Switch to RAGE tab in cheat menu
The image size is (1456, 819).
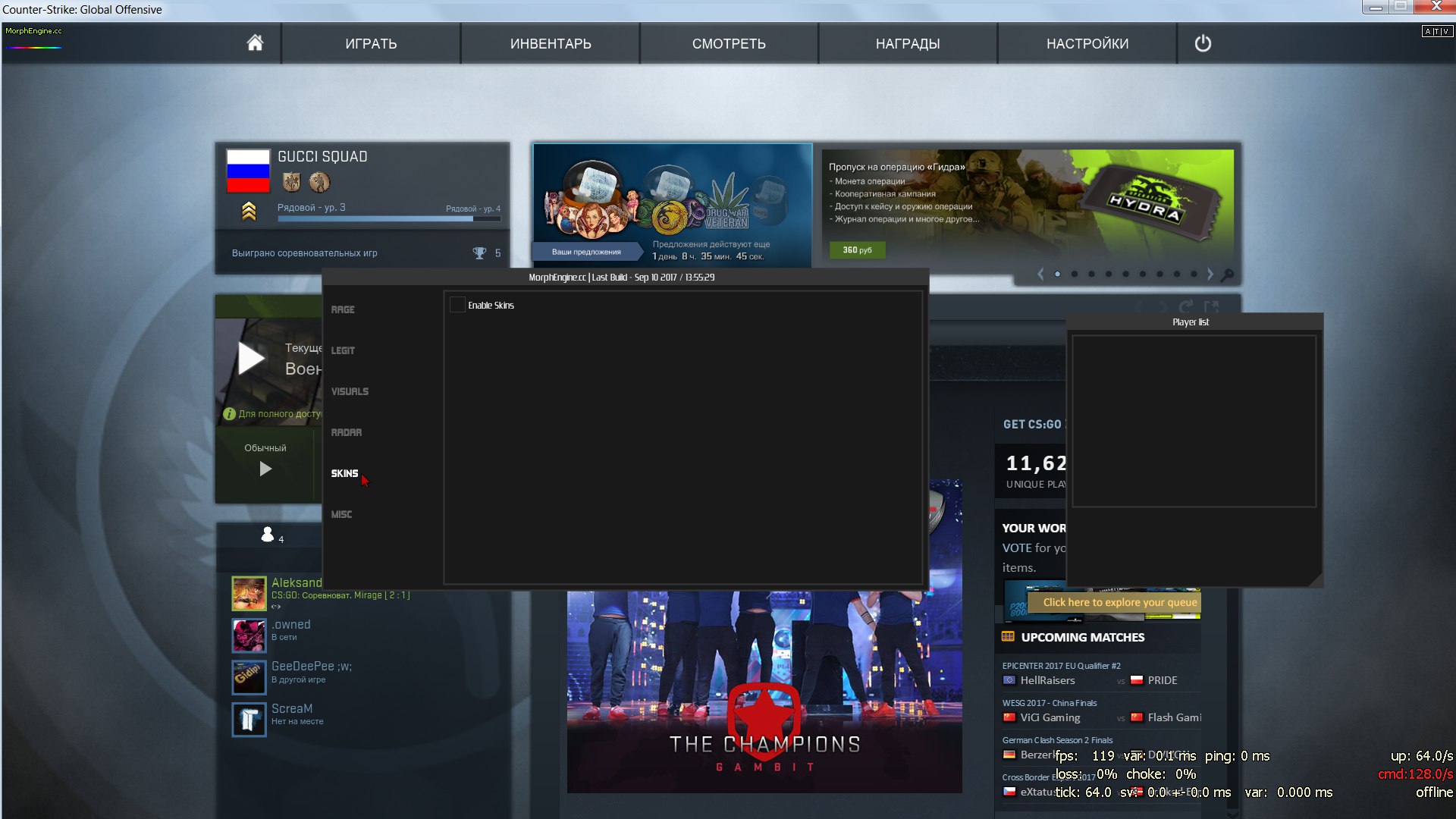(x=343, y=309)
